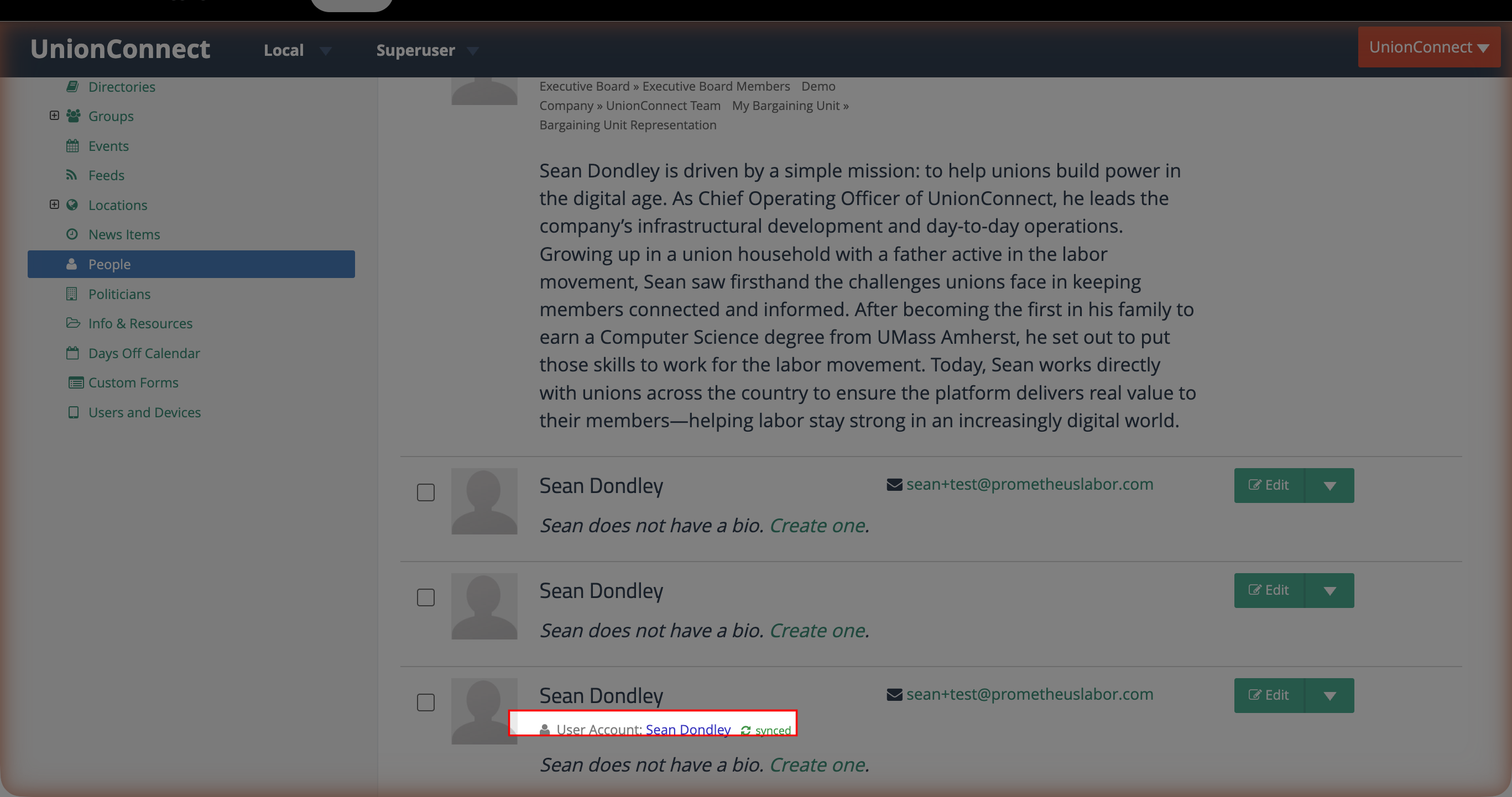The height and width of the screenshot is (797, 1512).
Task: Click Create one link below the synced user account
Action: tap(817, 765)
